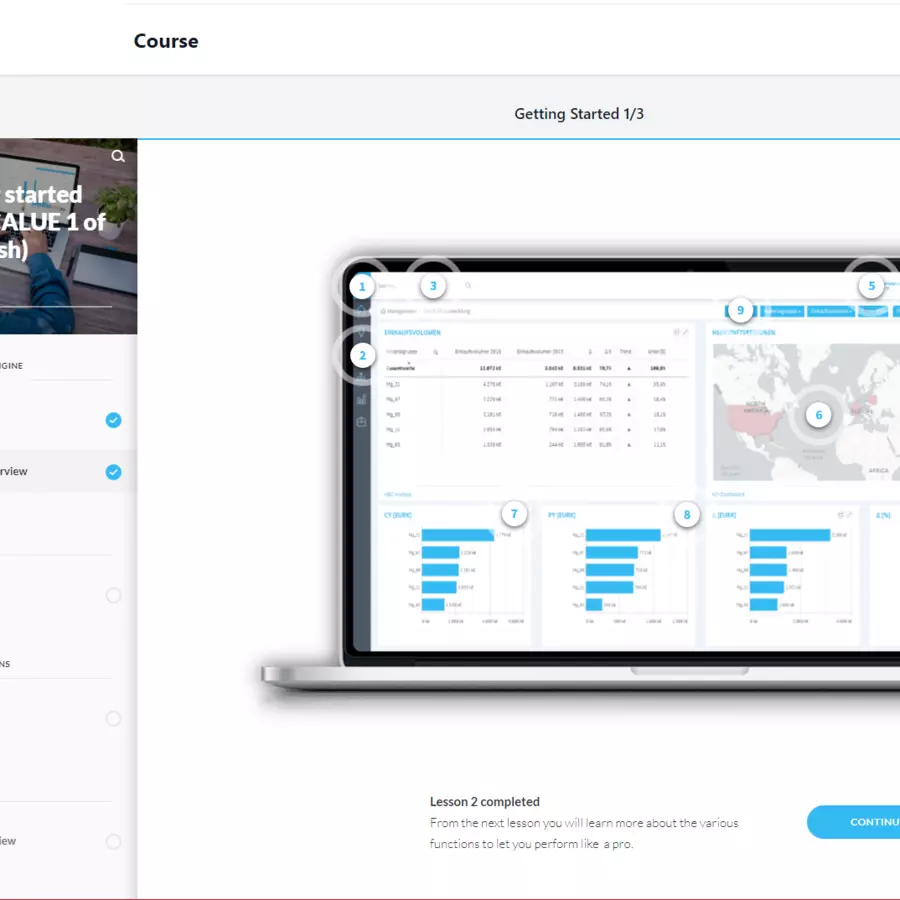Image resolution: width=900 pixels, height=900 pixels.
Task: Click hotspot 9 near the filter buttons
Action: [740, 309]
